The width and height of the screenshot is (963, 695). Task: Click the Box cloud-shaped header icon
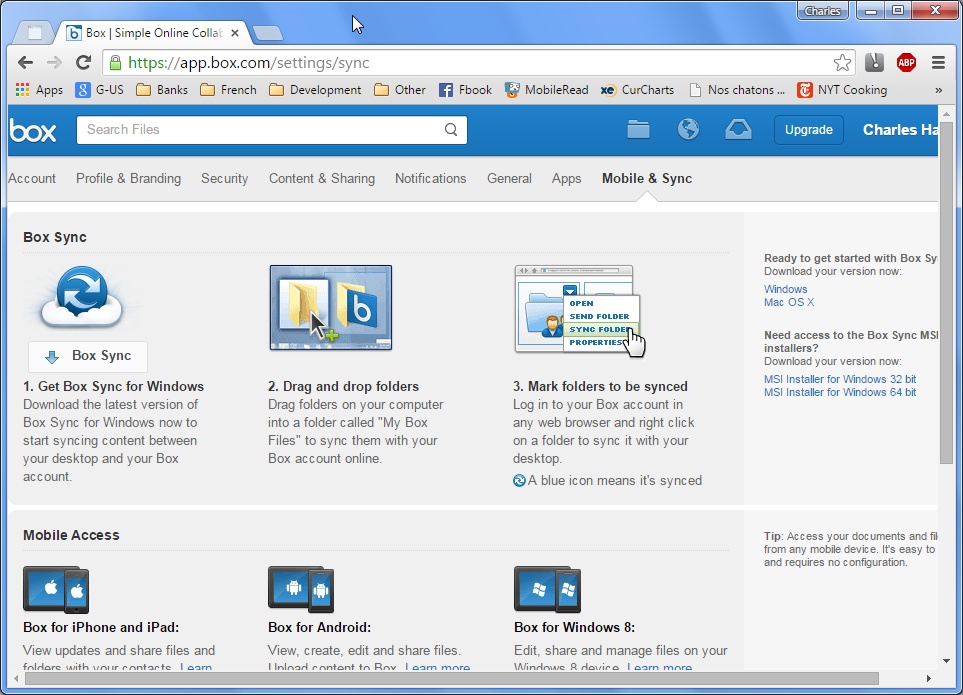click(x=738, y=130)
